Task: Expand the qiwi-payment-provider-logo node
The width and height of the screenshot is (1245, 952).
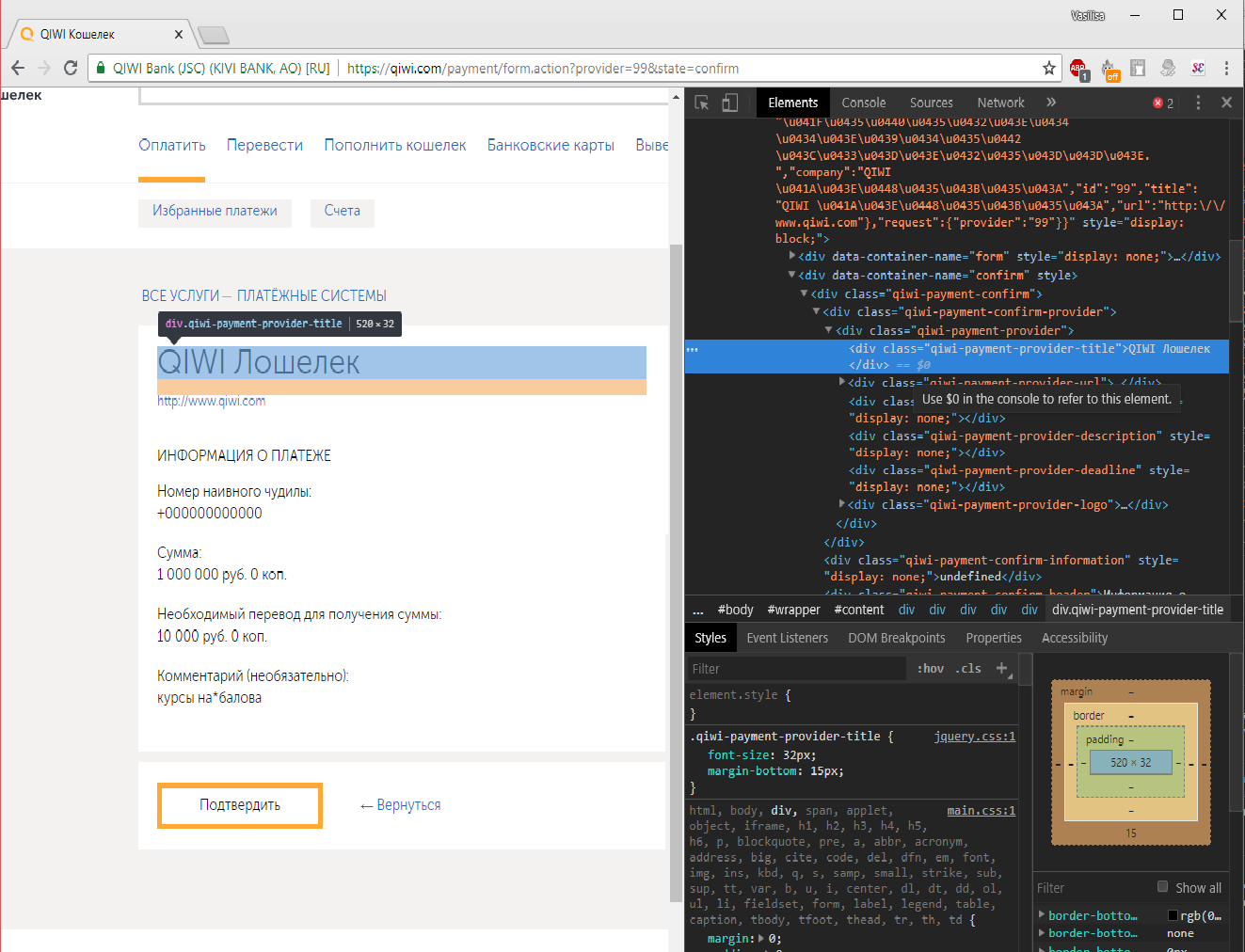Action: point(842,504)
